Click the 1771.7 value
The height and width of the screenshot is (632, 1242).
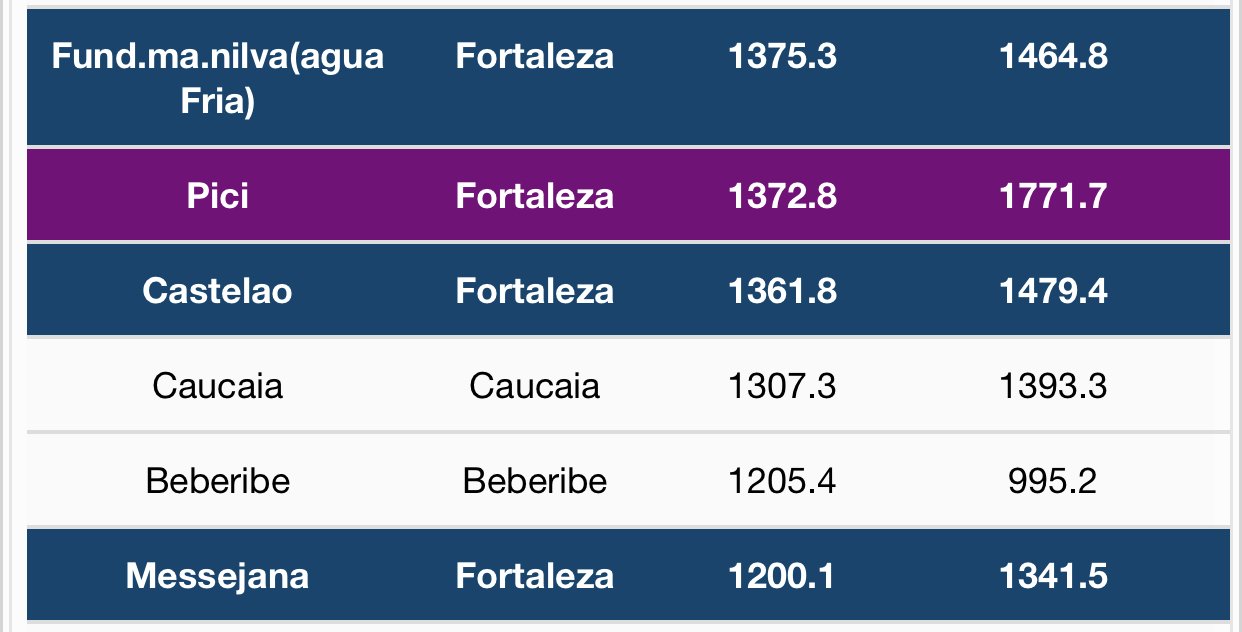[1052, 195]
